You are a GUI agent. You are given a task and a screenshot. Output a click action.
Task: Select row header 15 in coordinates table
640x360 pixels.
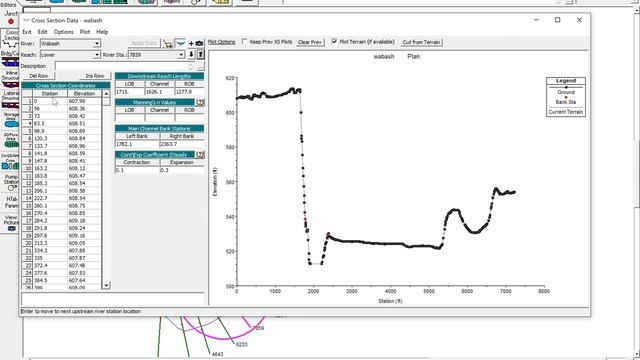pos(27,206)
